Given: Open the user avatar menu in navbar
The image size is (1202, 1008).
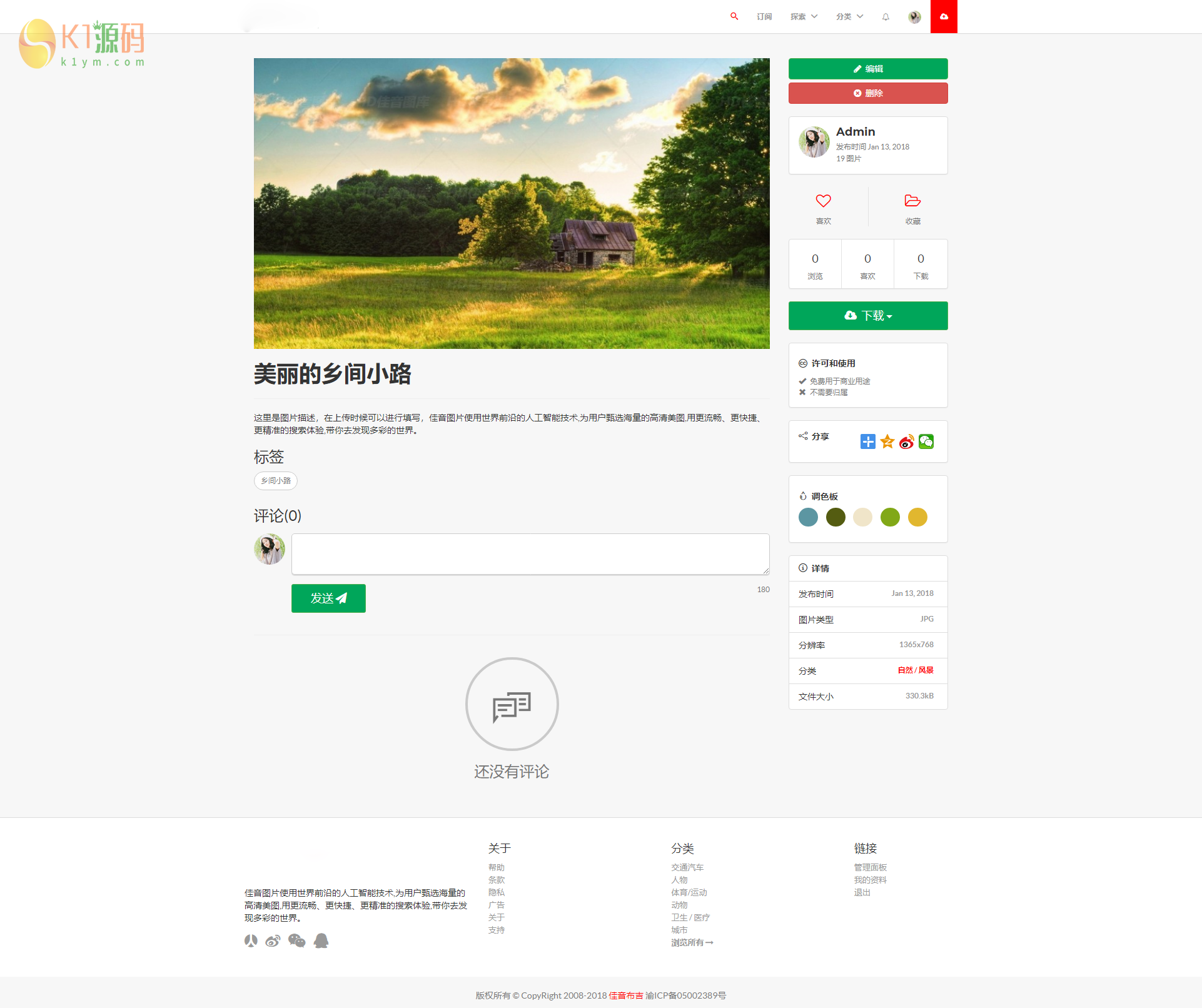Looking at the screenshot, I should click(x=914, y=17).
